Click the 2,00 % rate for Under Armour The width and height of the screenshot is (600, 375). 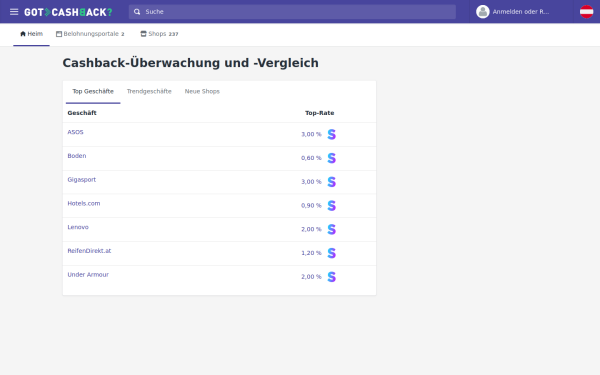click(311, 277)
